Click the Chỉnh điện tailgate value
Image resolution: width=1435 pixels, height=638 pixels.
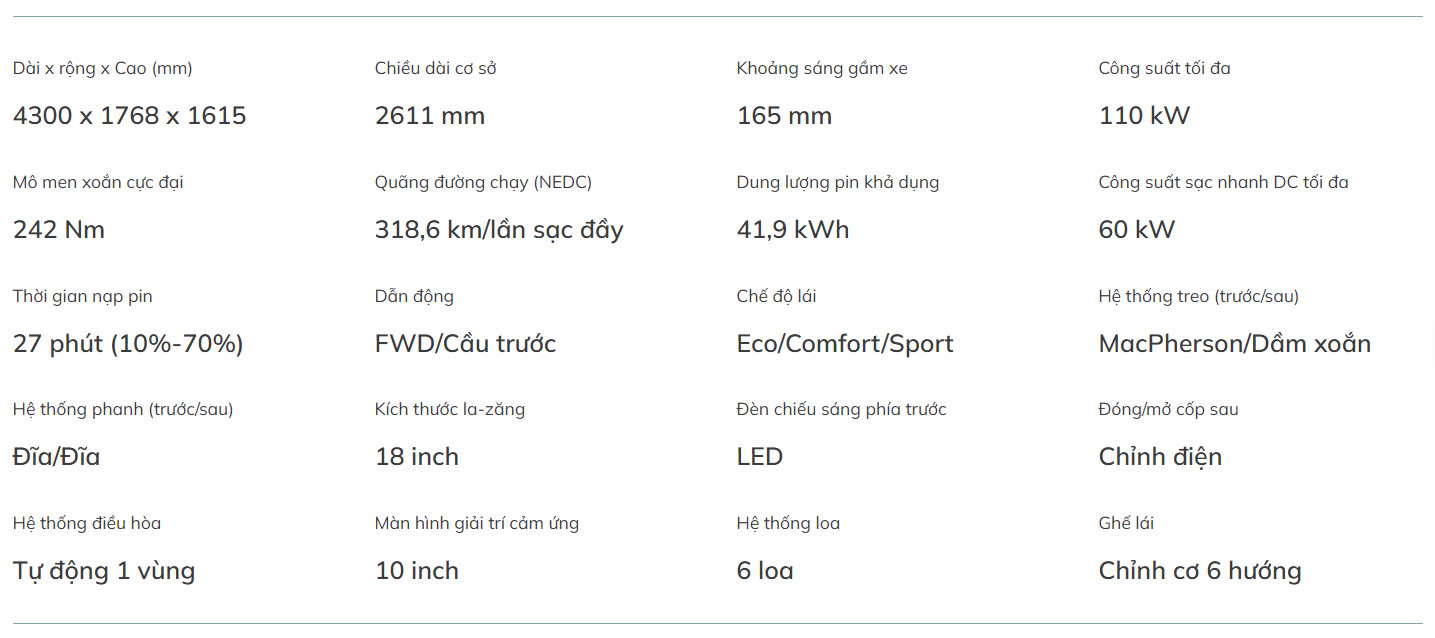coord(1160,457)
